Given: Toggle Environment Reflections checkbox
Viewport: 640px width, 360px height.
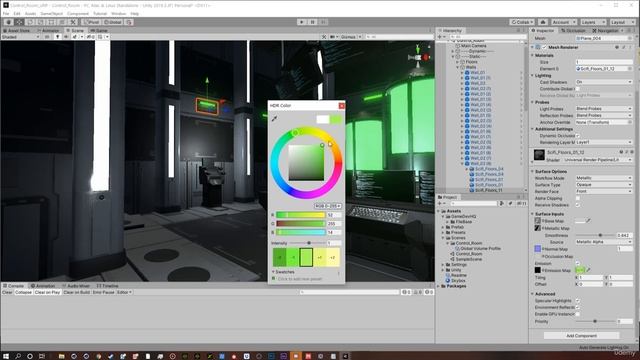Looking at the screenshot, I should [x=578, y=307].
